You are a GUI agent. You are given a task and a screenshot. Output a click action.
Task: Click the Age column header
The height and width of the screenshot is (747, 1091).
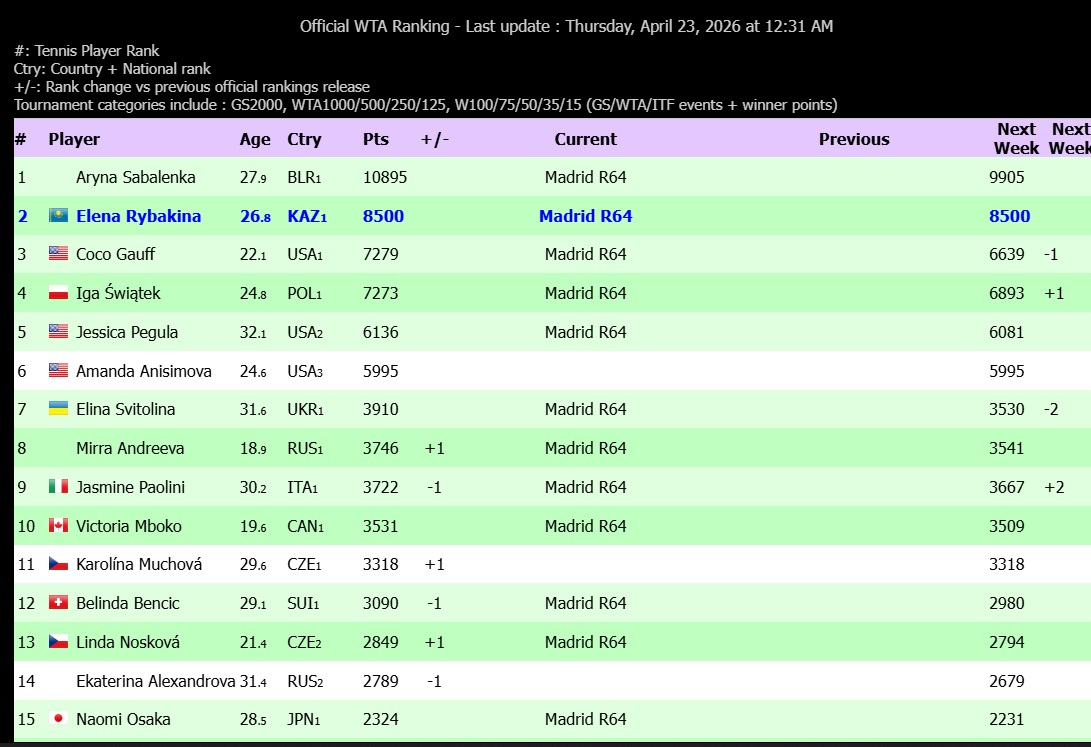[255, 139]
